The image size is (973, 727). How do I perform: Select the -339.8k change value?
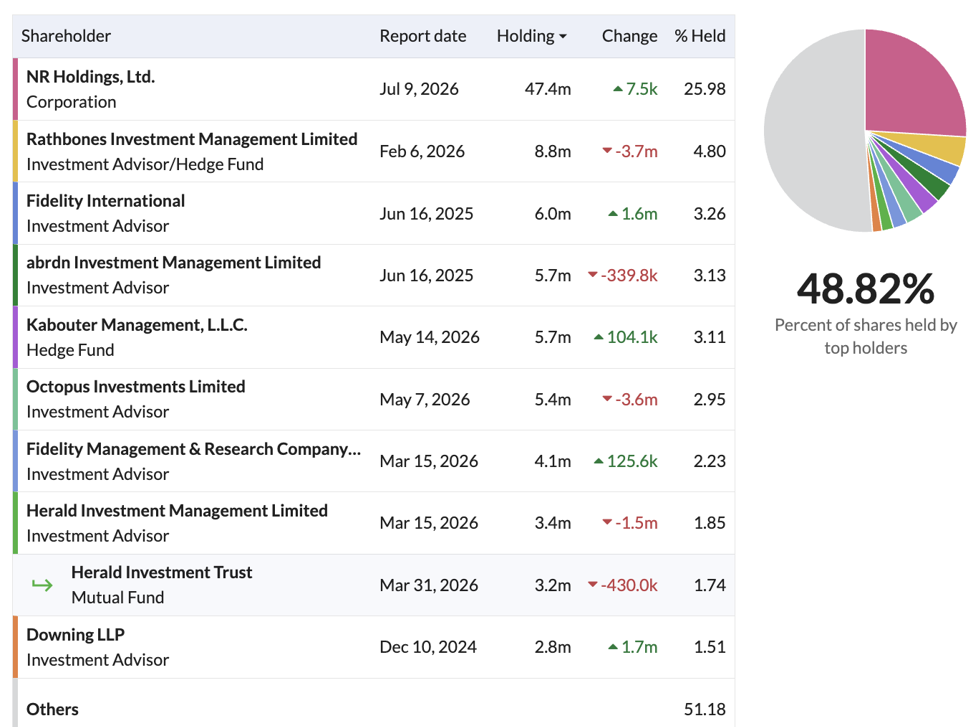[x=629, y=275]
